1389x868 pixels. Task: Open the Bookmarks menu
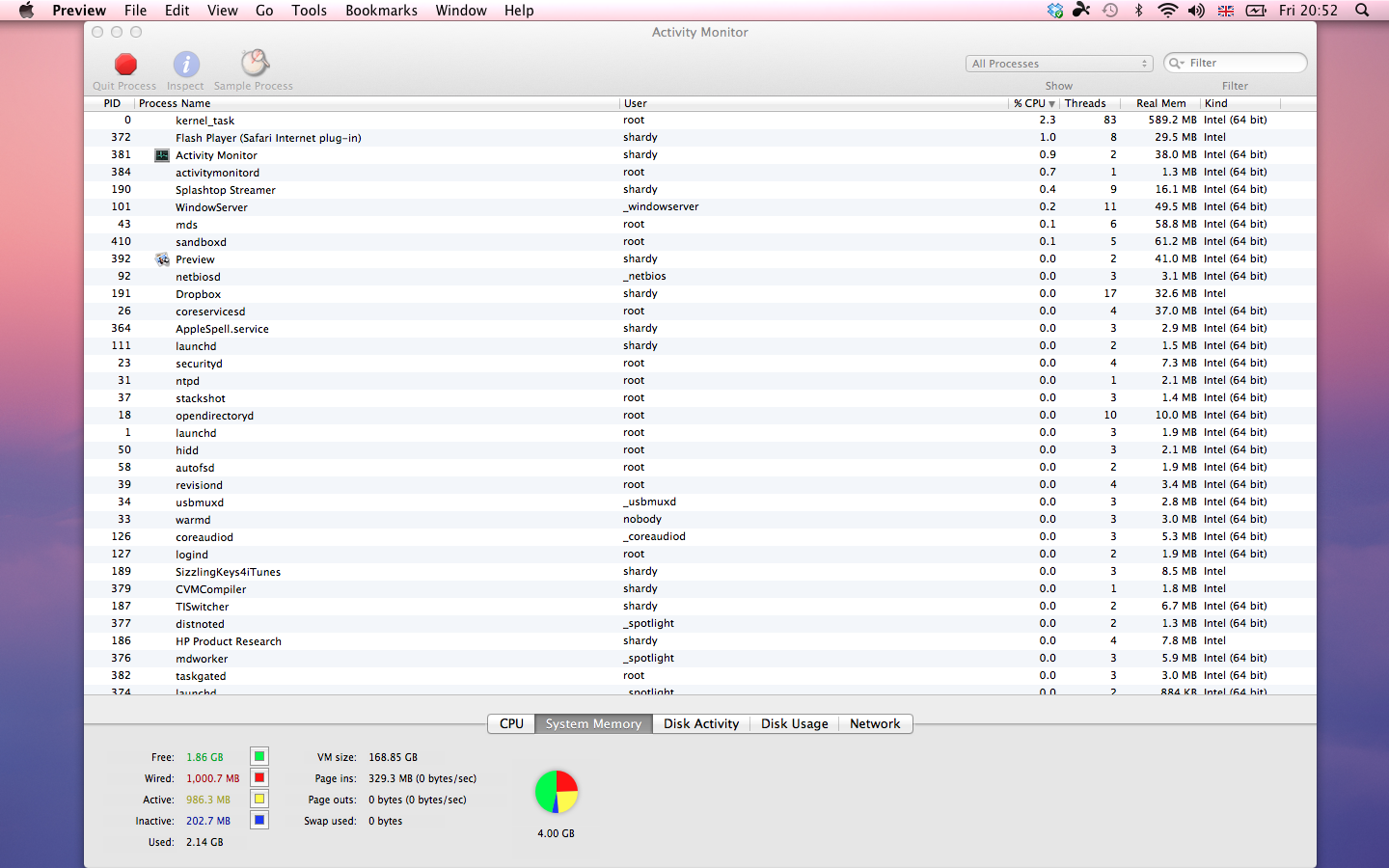coord(382,11)
